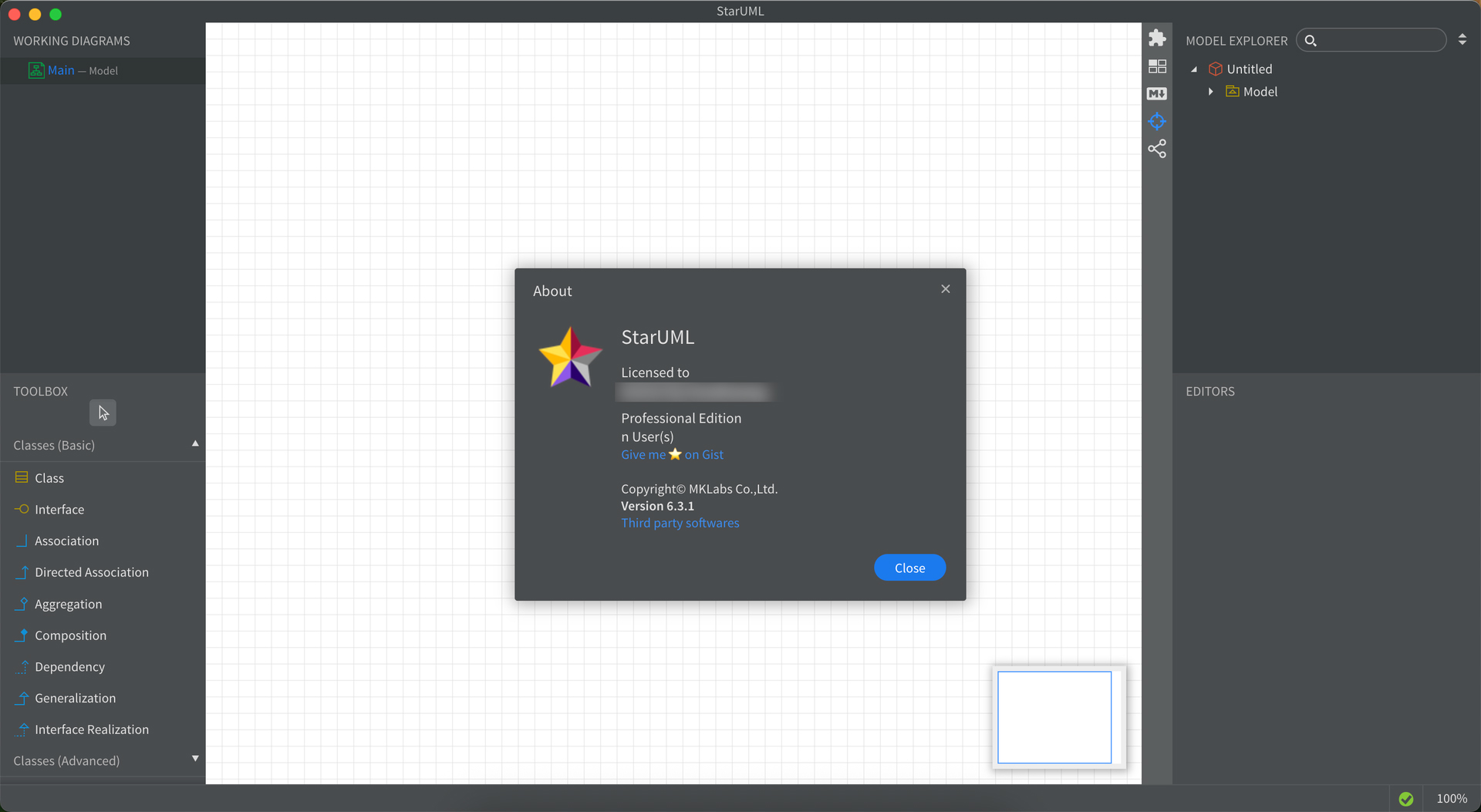Expand the Model folder in Model Explorer
The width and height of the screenshot is (1481, 812).
[x=1211, y=91]
